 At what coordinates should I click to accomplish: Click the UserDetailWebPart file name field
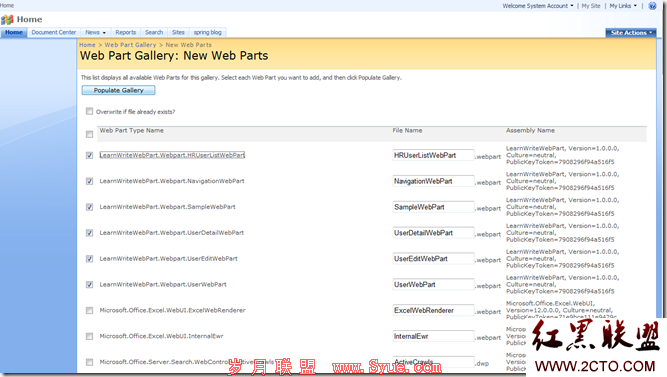(x=433, y=233)
